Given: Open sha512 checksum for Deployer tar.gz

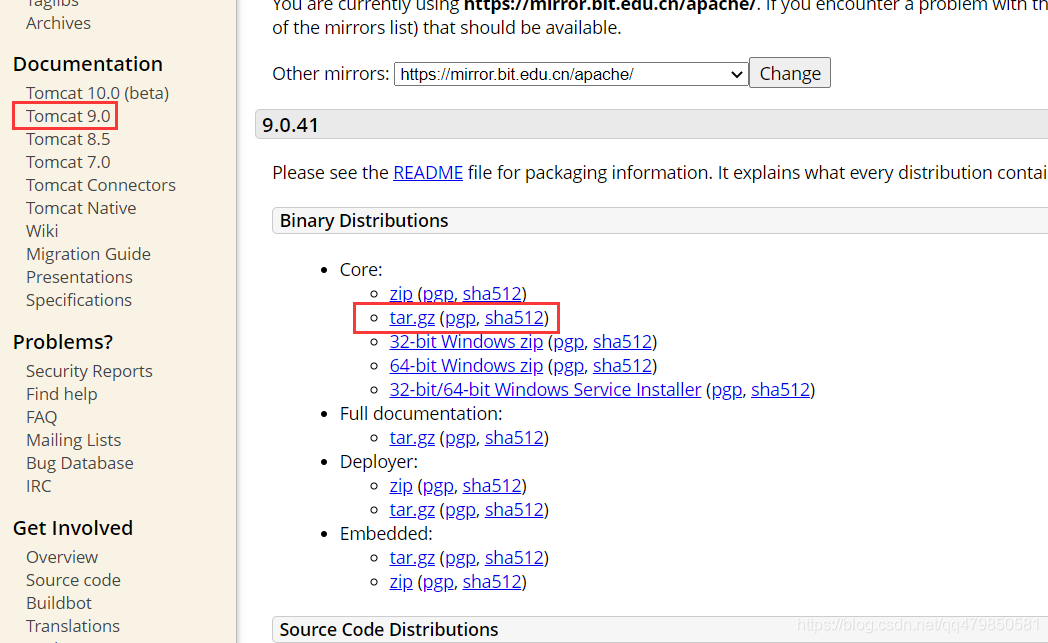Looking at the screenshot, I should (514, 510).
